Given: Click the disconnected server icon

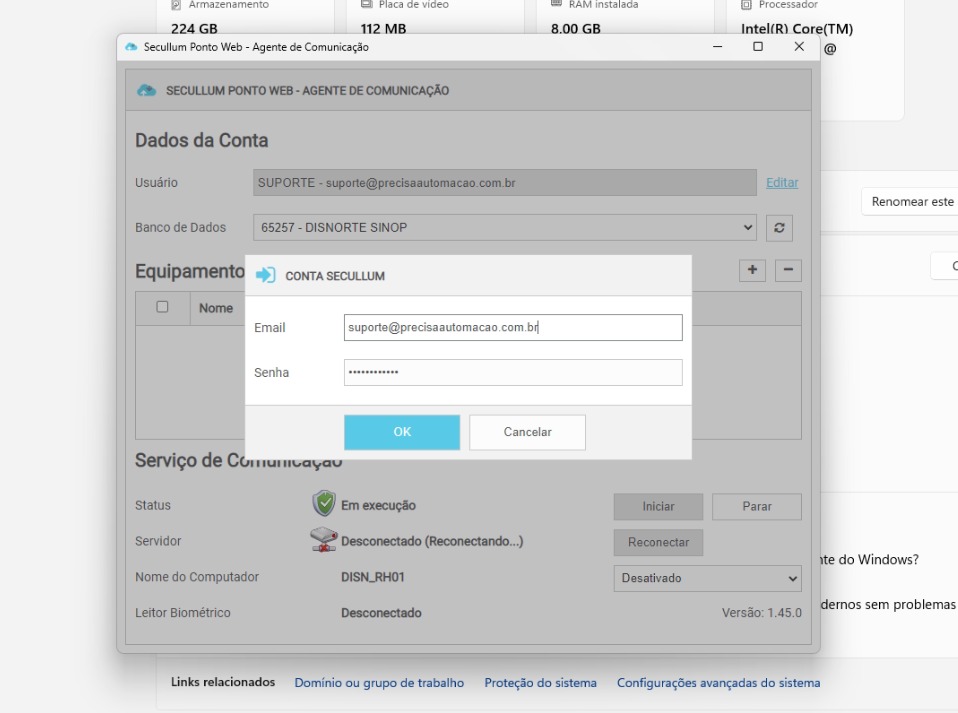Looking at the screenshot, I should (x=324, y=541).
